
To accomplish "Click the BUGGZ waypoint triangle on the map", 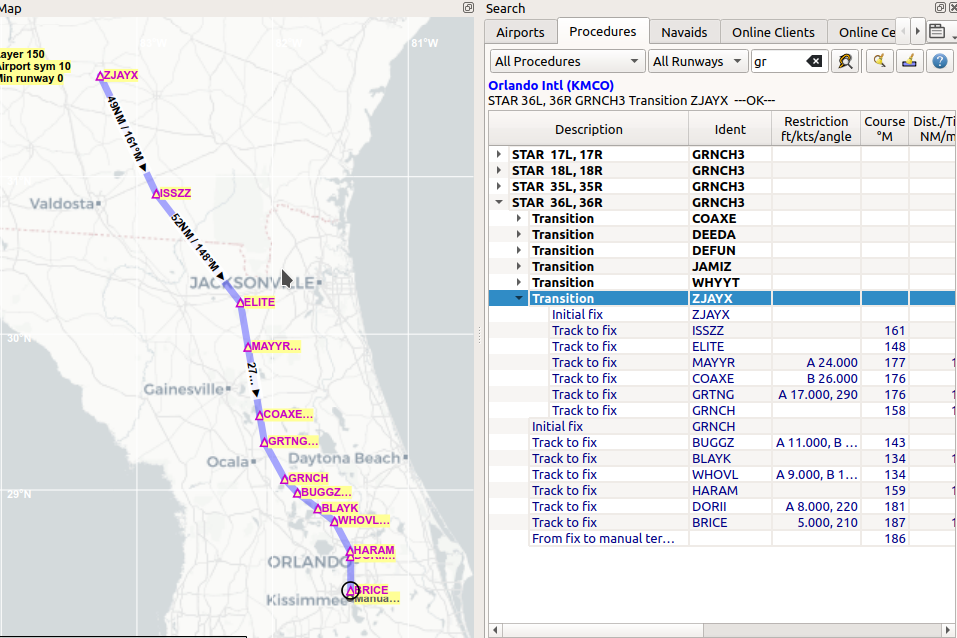I will 297,493.
